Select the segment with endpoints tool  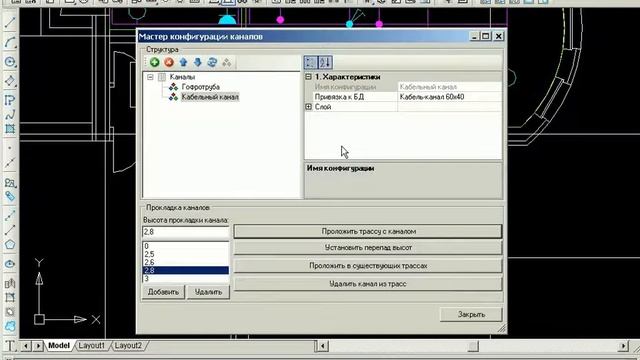click(10, 230)
